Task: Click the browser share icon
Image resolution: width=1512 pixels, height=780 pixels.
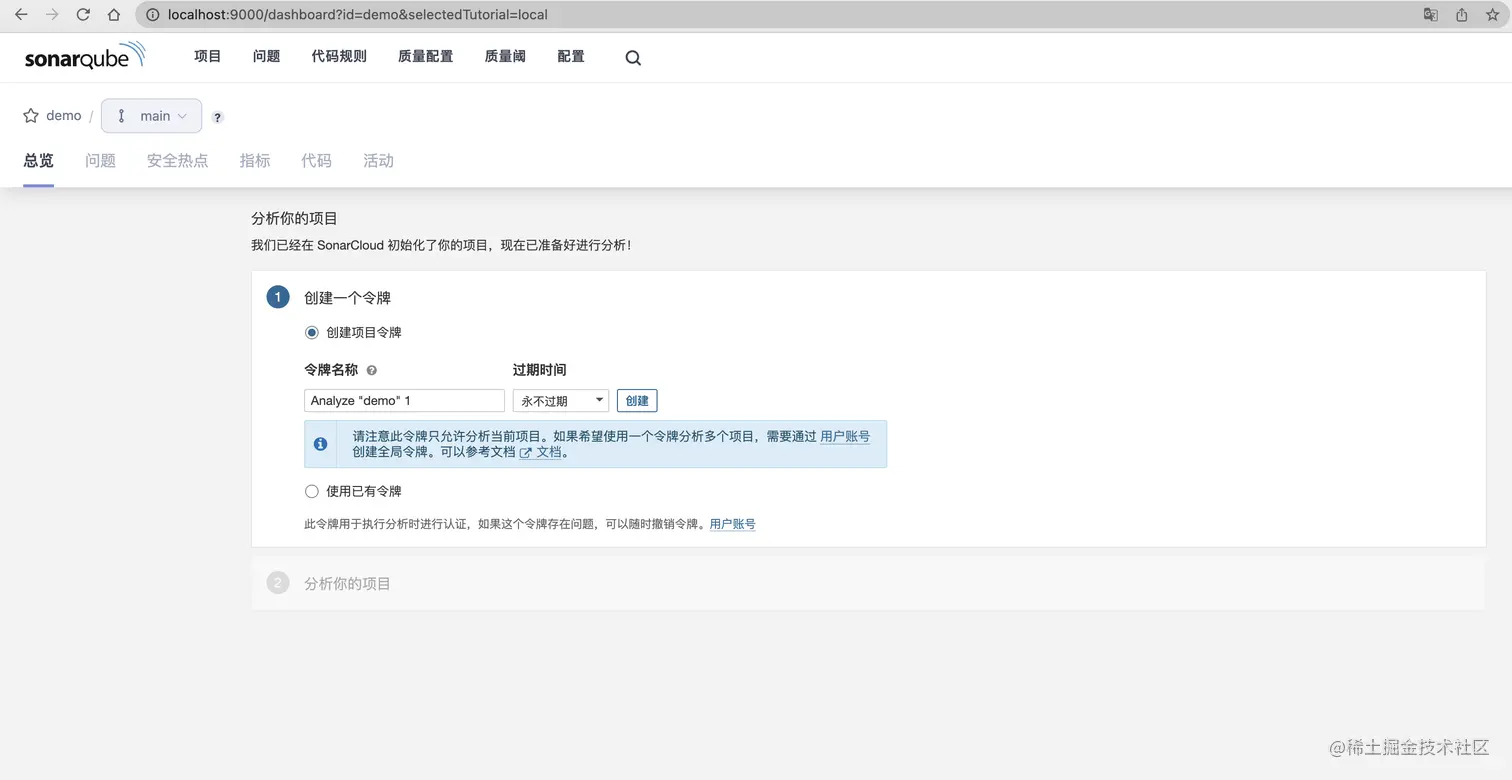Action: point(1461,15)
